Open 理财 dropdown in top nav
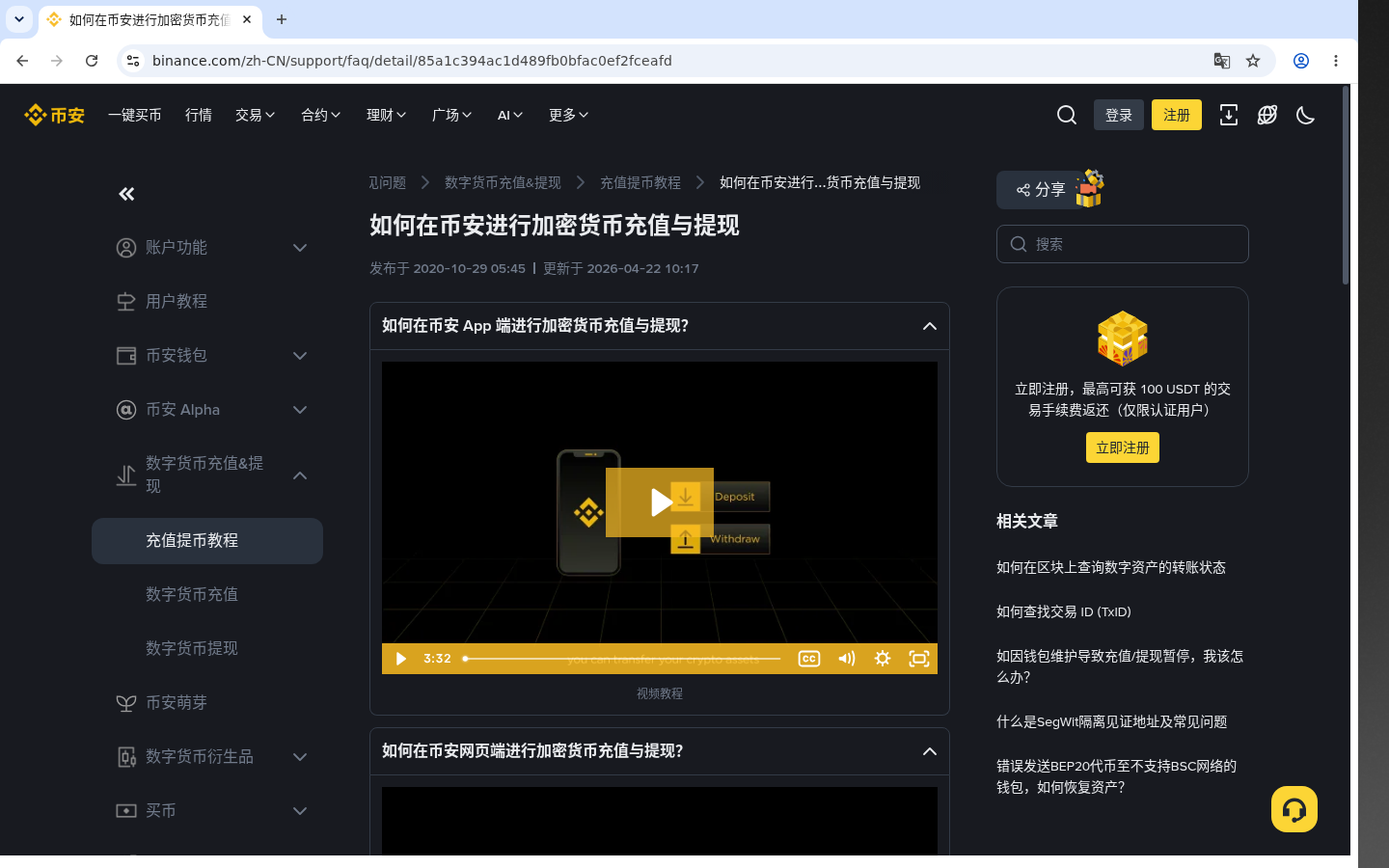This screenshot has height=868, width=1389. (x=387, y=115)
